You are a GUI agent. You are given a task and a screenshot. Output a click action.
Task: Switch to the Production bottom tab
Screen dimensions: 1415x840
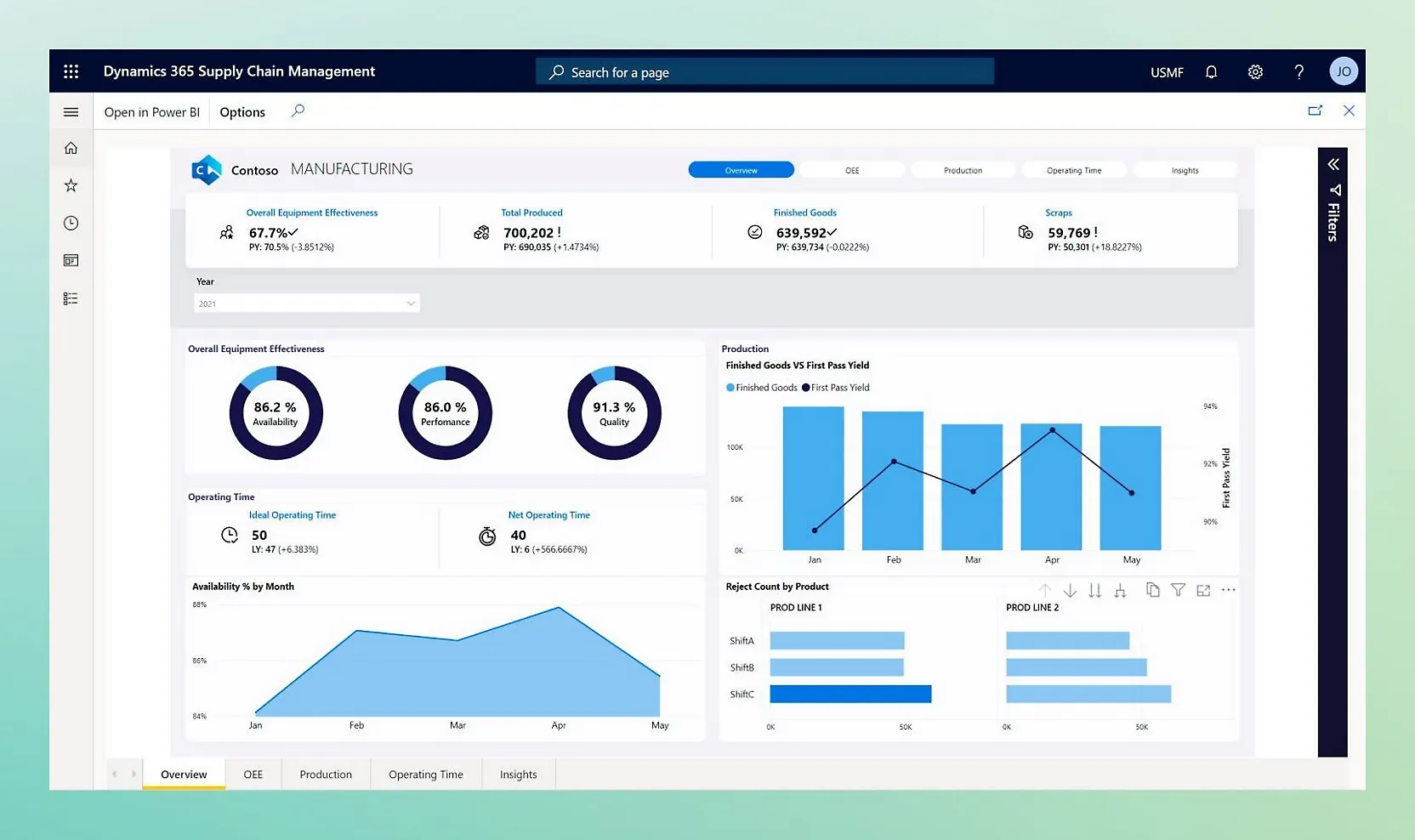(x=326, y=775)
